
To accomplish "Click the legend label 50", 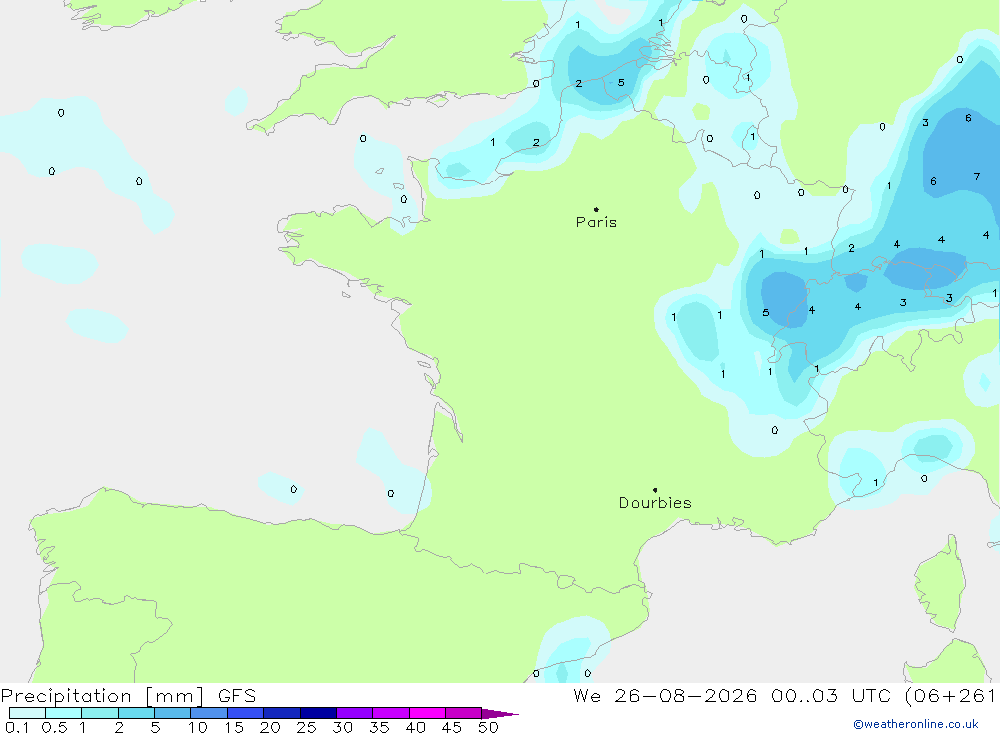I will (488, 727).
